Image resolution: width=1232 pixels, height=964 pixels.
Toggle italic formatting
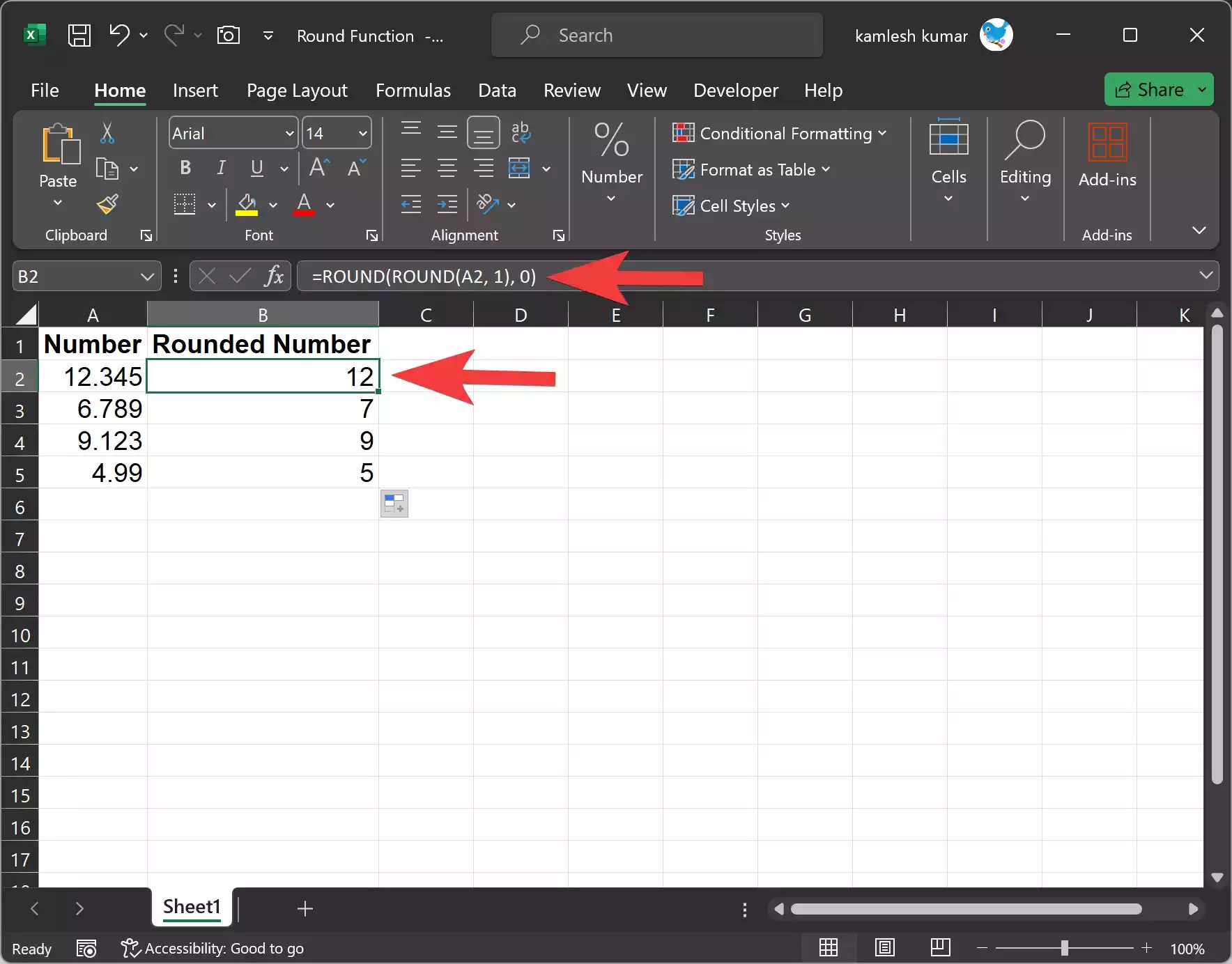pos(220,167)
